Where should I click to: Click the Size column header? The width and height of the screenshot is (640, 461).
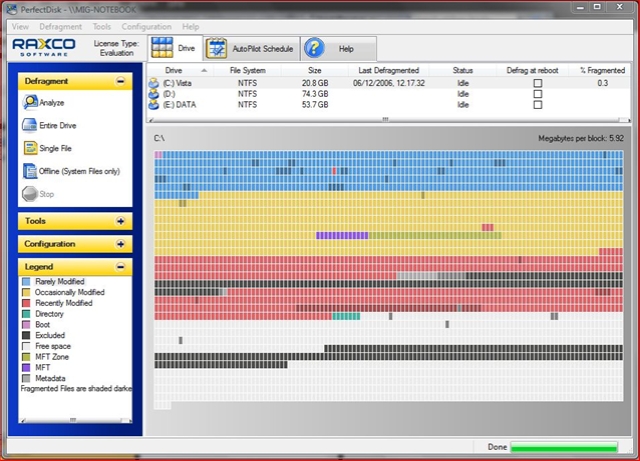click(315, 70)
